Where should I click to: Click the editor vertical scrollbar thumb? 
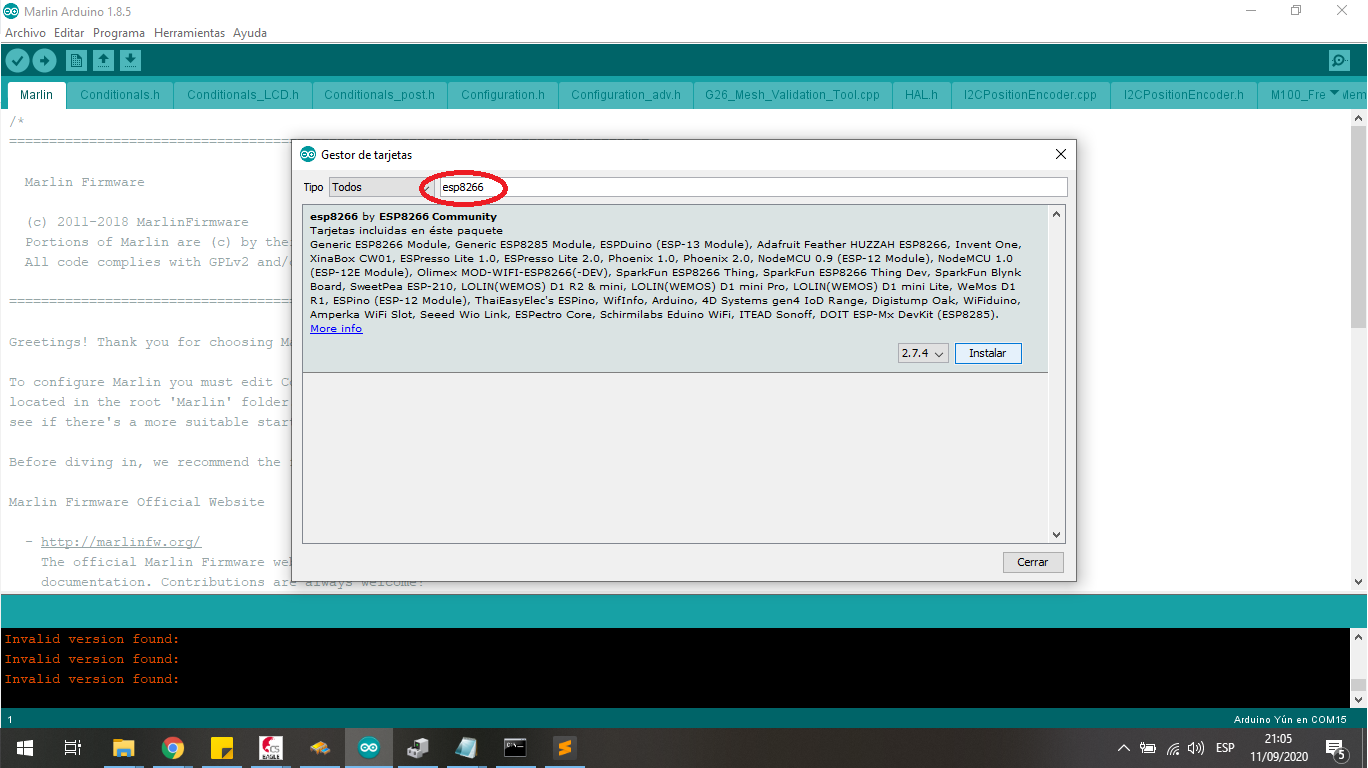click(x=1359, y=226)
